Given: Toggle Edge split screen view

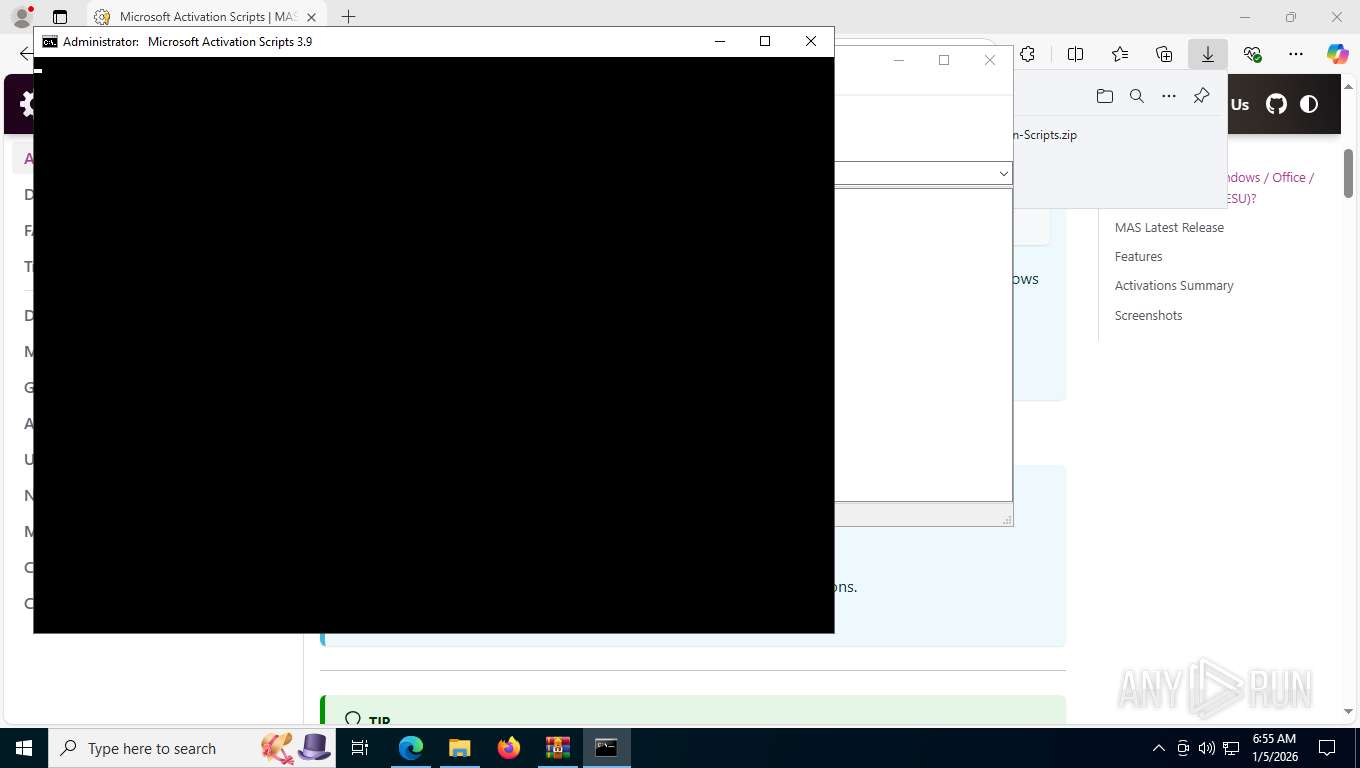Looking at the screenshot, I should [1075, 54].
